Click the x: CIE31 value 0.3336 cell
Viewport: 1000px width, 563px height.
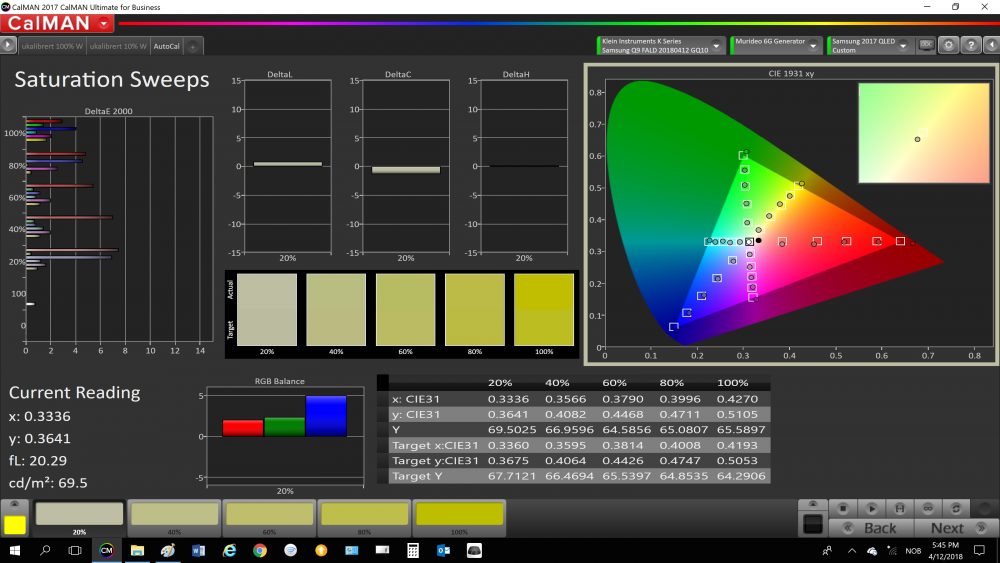[508, 399]
